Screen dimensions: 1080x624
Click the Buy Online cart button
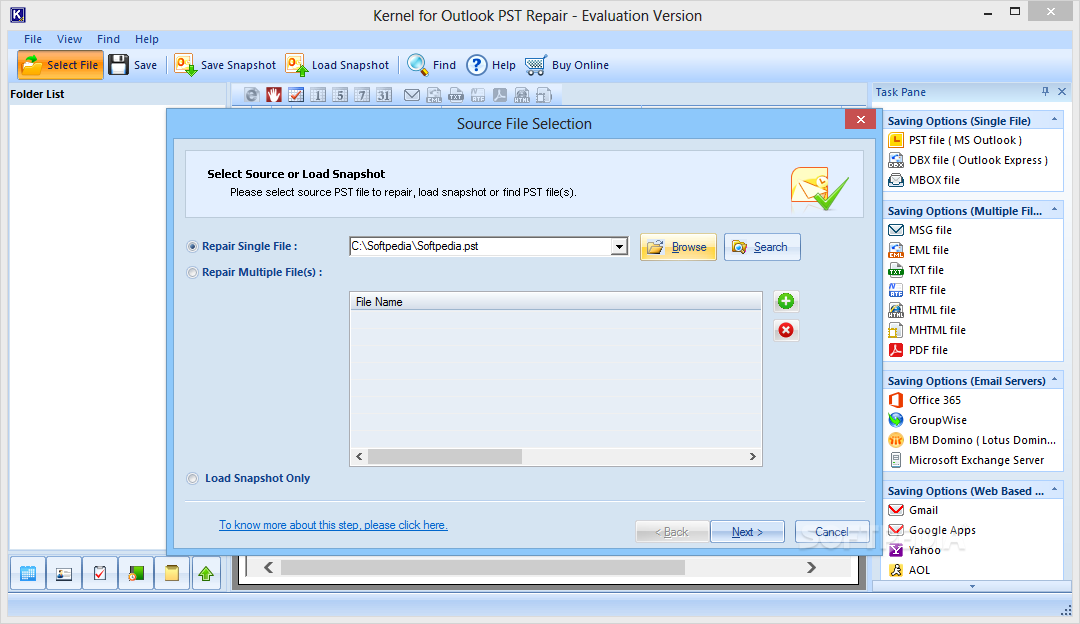click(567, 65)
